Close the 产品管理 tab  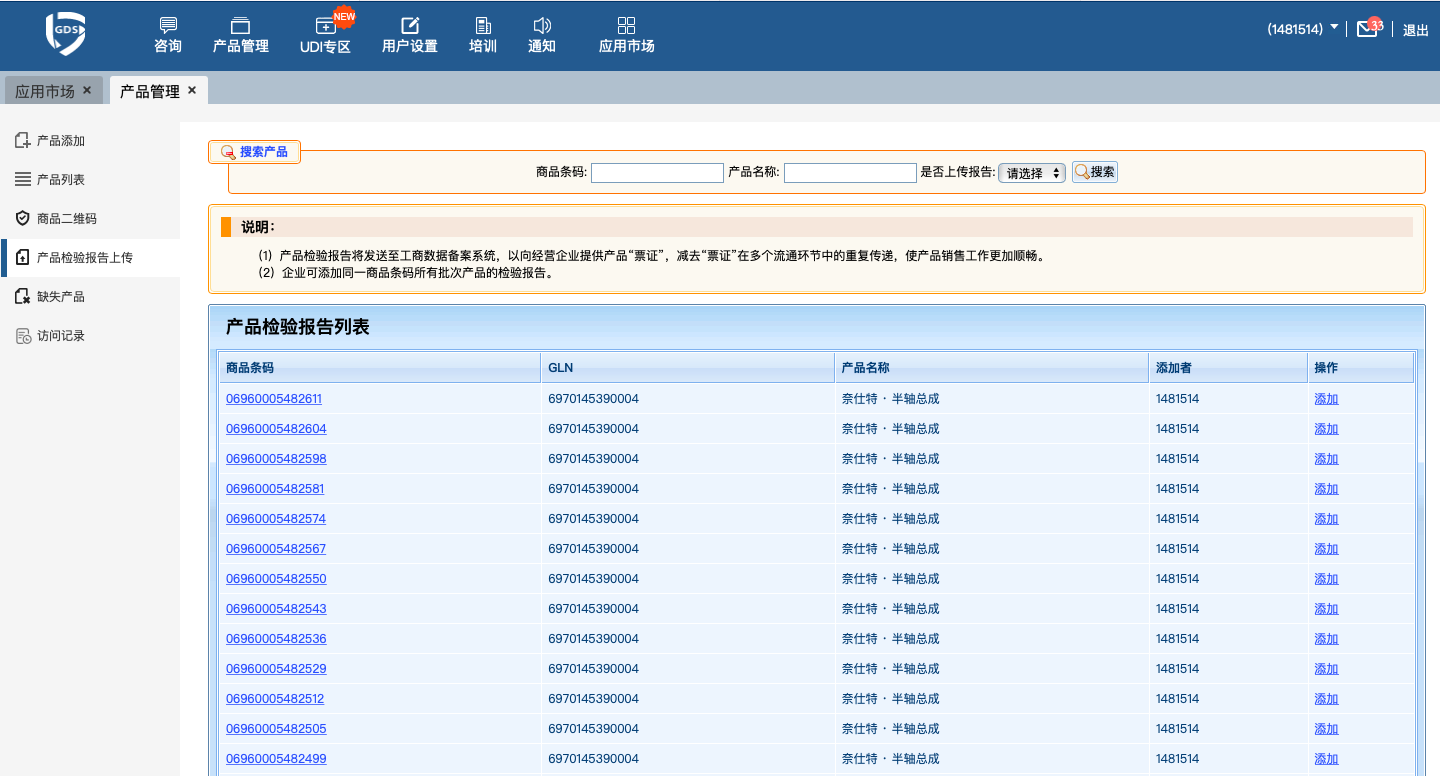point(192,90)
